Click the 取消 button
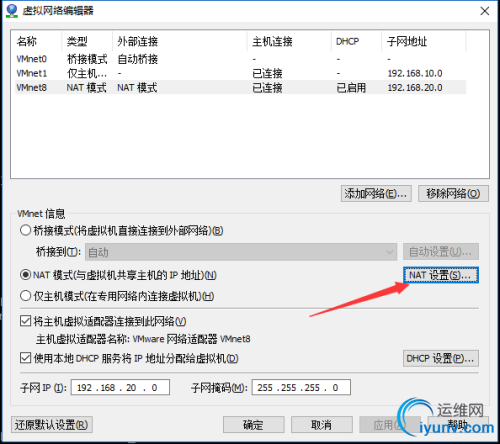Screen dimensions: 500x444 (322, 425)
